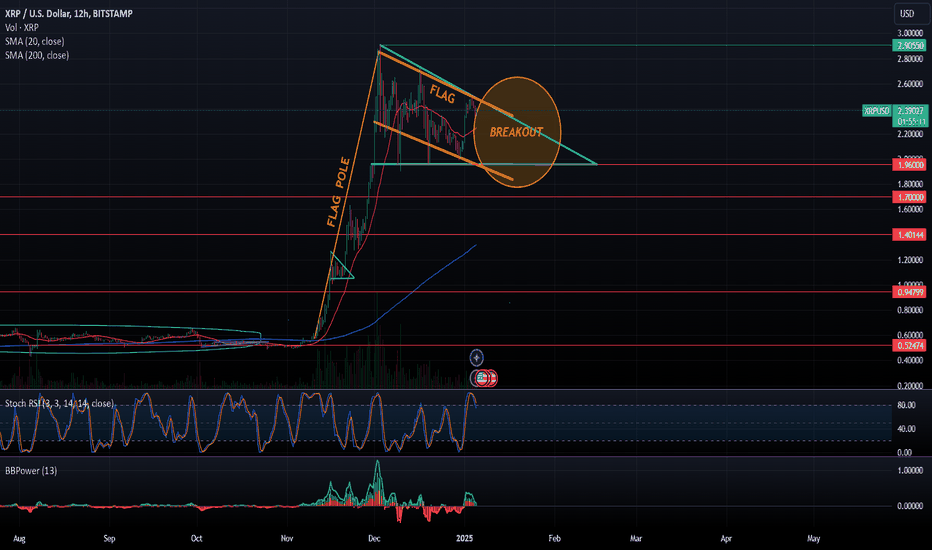Click the red 0.94799 price label
This screenshot has width=932, height=550.
click(909, 292)
